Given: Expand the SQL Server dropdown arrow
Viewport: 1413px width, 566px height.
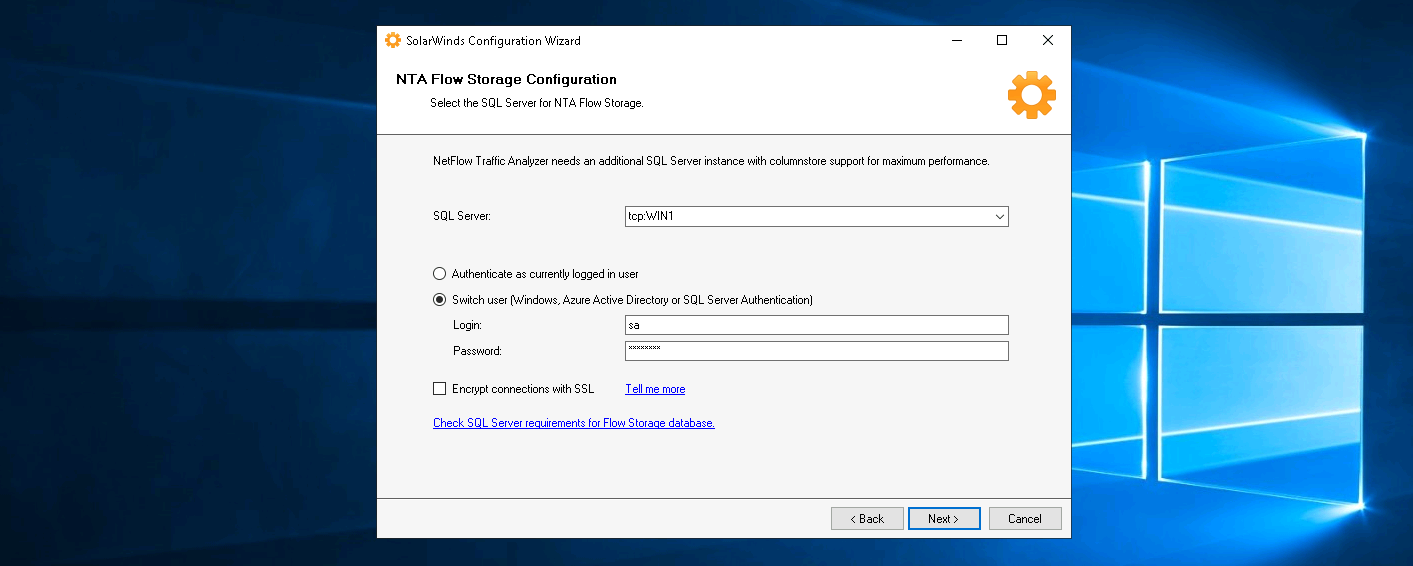Looking at the screenshot, I should coord(999,217).
